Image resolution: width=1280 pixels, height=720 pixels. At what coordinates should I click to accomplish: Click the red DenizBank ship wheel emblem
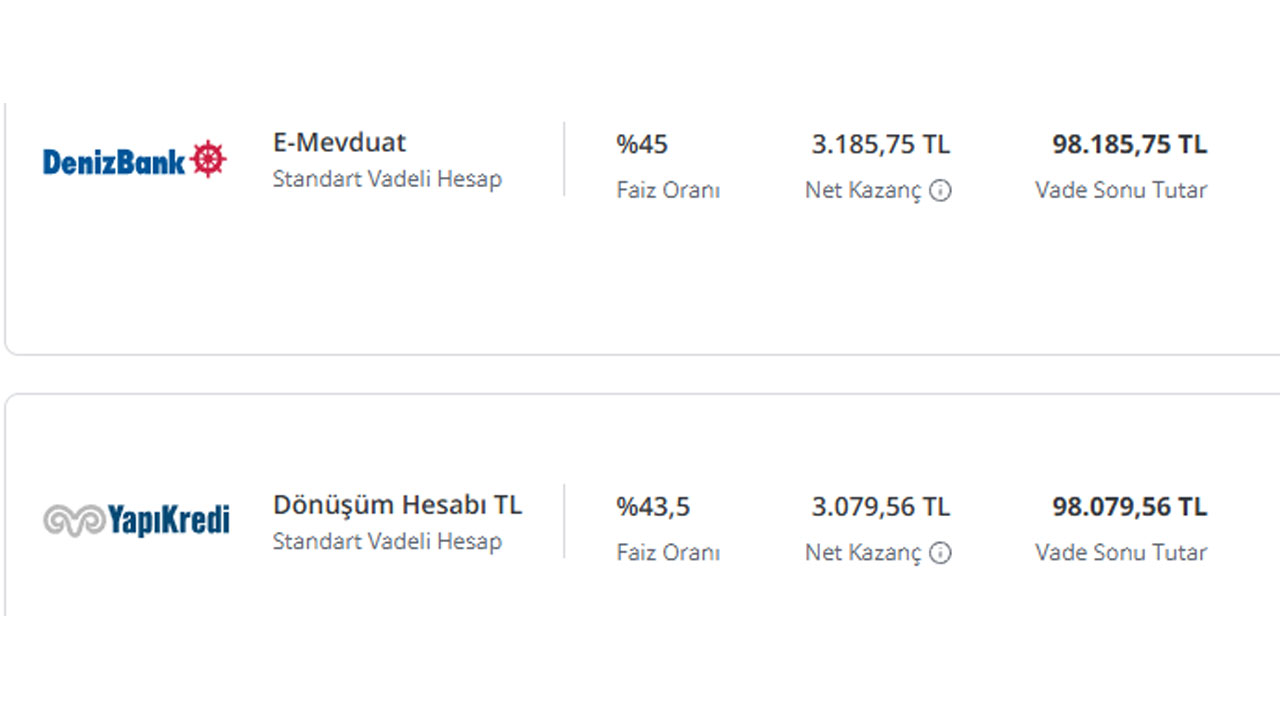(x=208, y=159)
